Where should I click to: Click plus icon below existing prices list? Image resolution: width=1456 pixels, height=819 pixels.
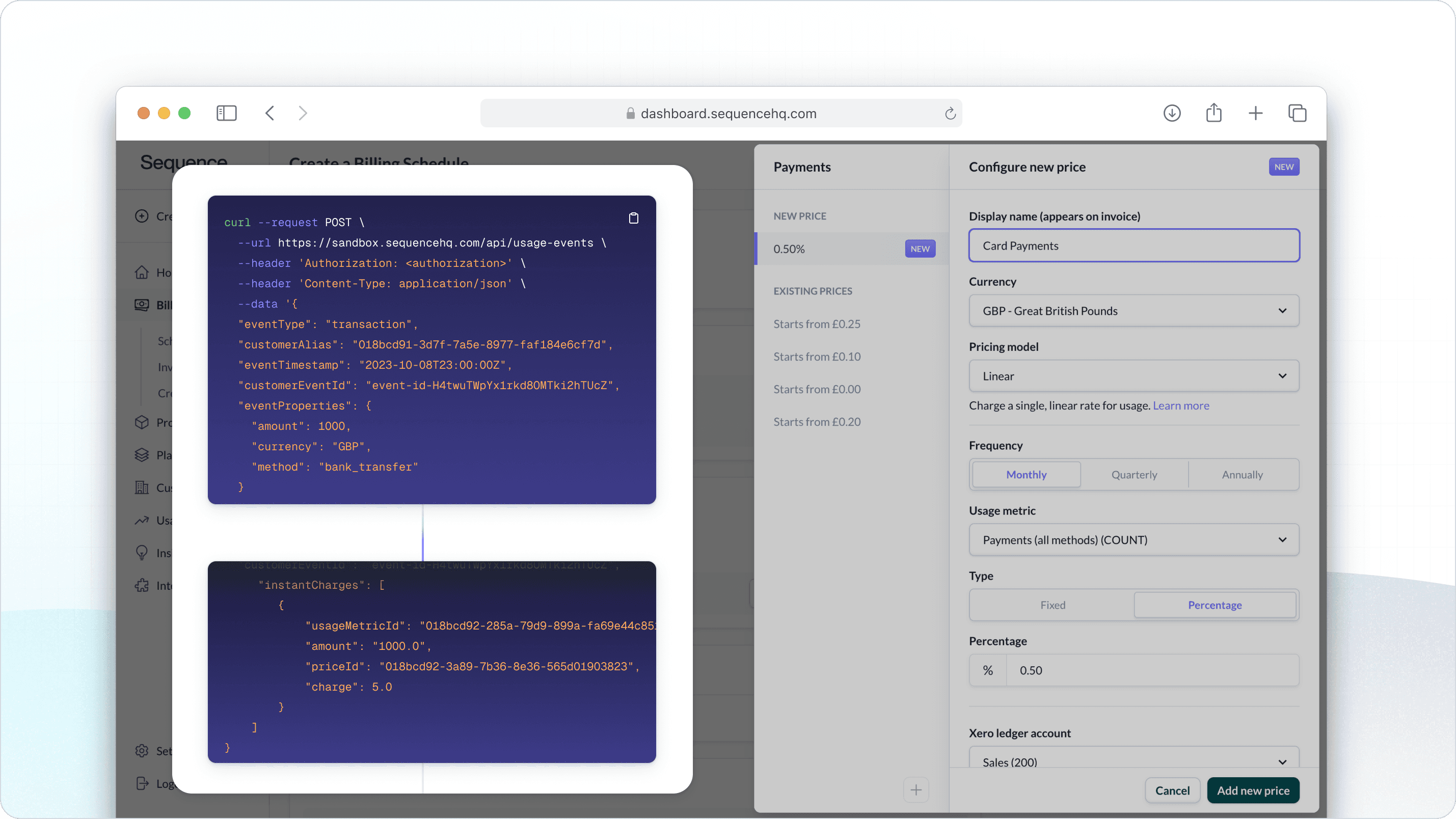915,789
